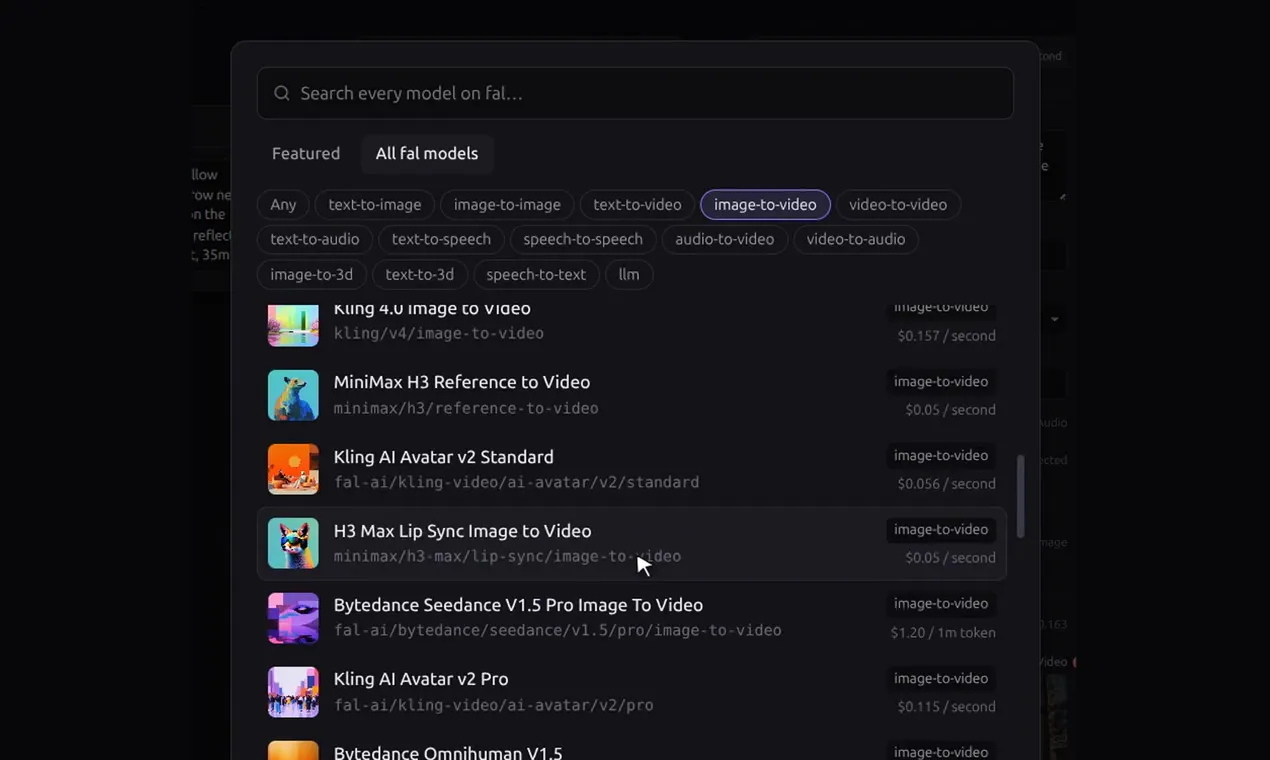The image size is (1270, 760).
Task: Click the path minimax/h3/reference-to-video
Action: coord(466,408)
